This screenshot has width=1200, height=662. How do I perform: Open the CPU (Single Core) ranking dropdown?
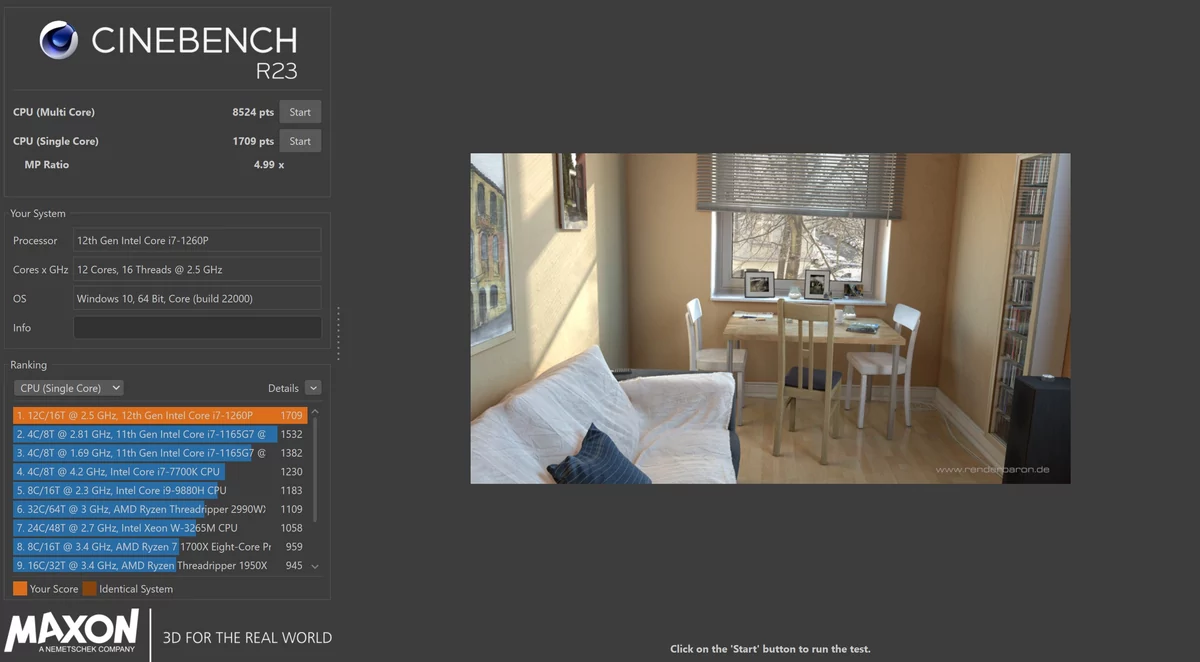click(68, 388)
